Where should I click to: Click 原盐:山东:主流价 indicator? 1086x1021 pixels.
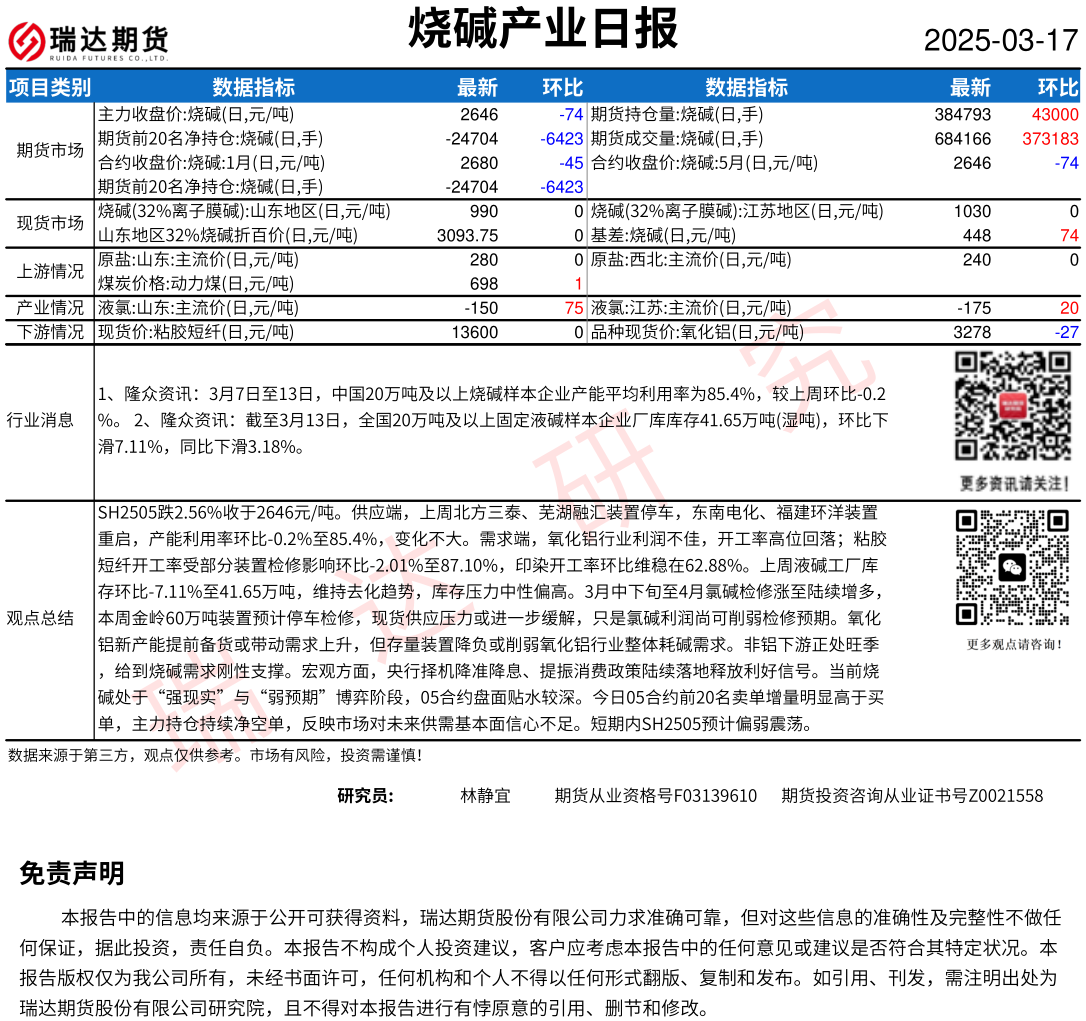pos(198,260)
